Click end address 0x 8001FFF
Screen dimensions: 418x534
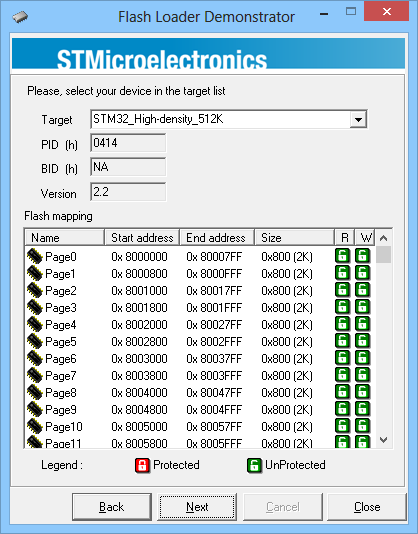pos(214,308)
